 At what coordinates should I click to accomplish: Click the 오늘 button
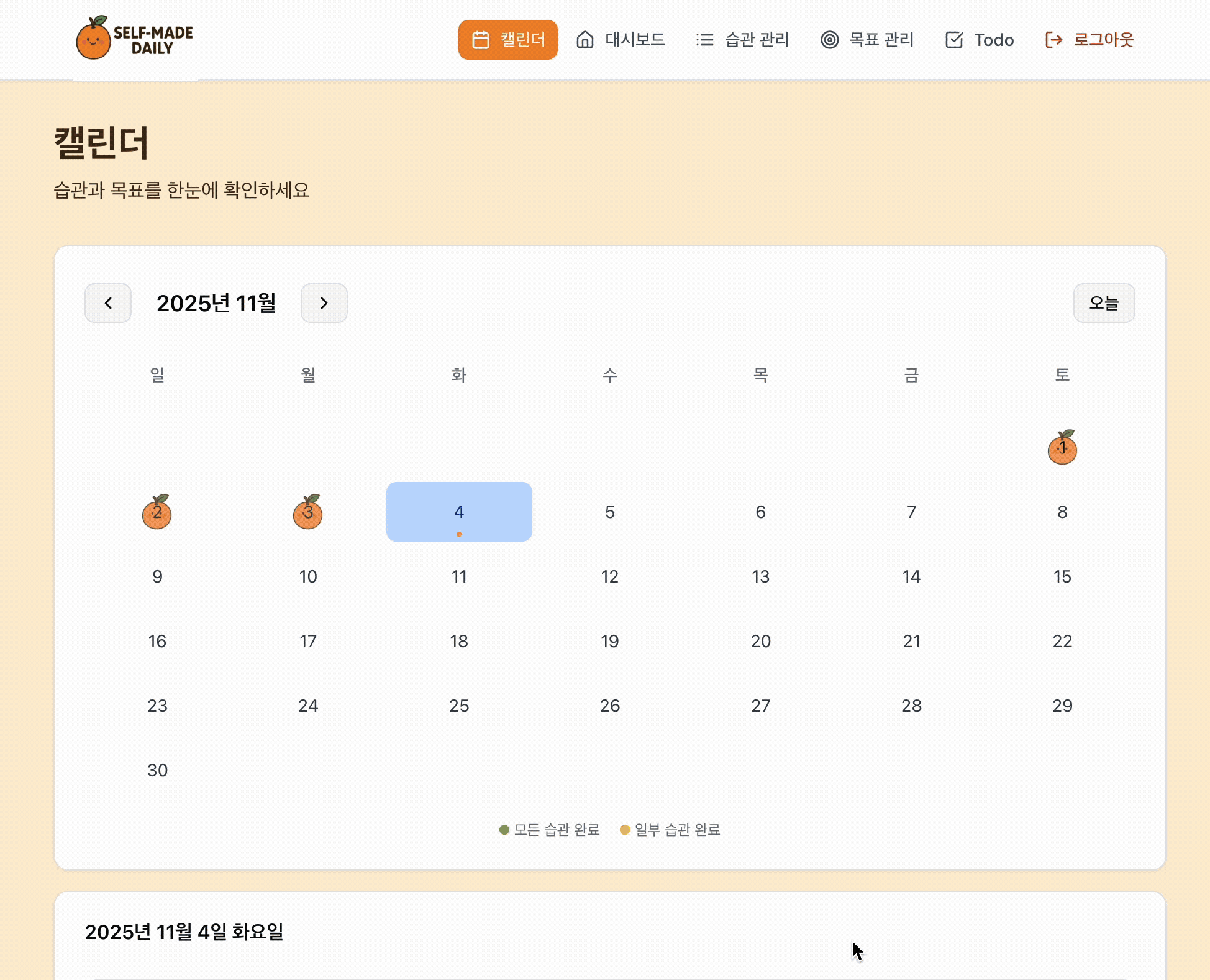[1104, 303]
